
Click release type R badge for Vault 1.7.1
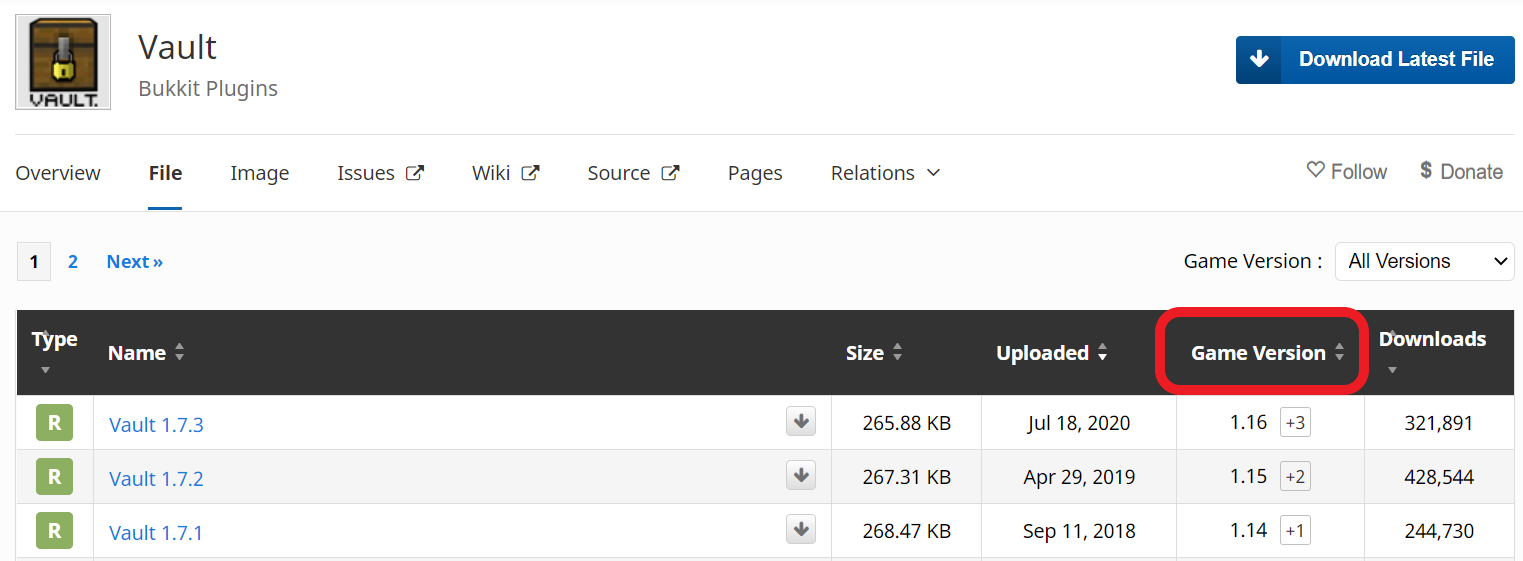point(55,531)
